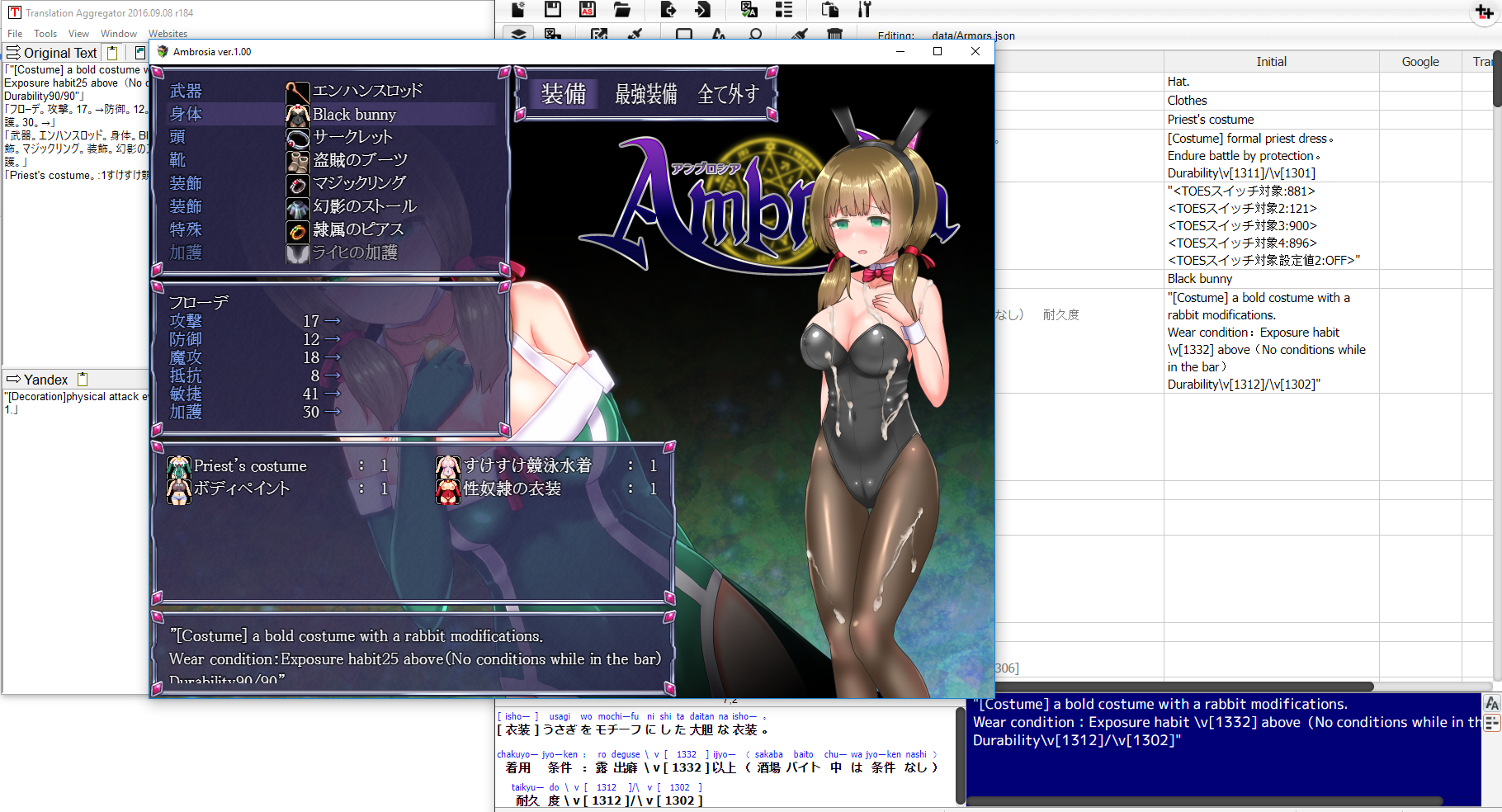Click the clipboard paste icon in top toolbar

pyautogui.click(x=830, y=9)
